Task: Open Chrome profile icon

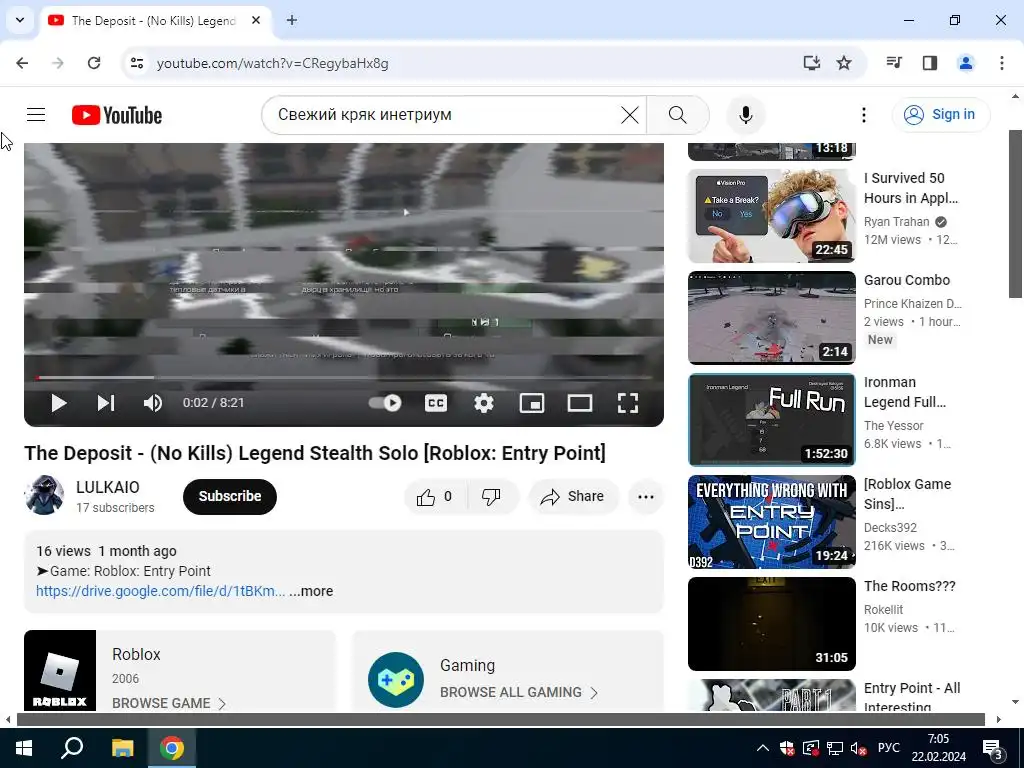Action: 965,63
